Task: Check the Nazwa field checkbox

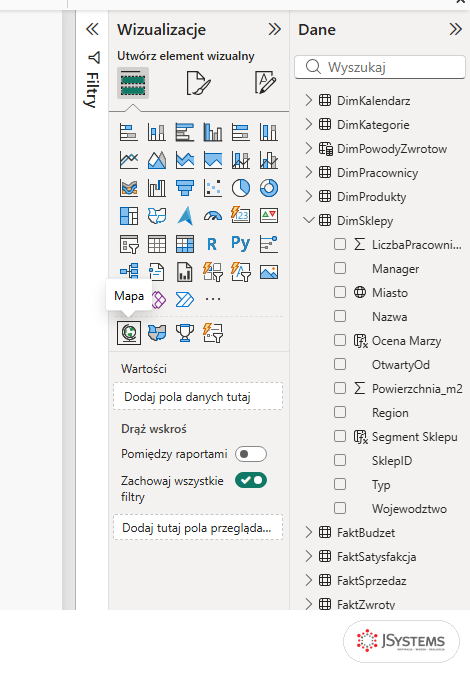Action: 340,316
